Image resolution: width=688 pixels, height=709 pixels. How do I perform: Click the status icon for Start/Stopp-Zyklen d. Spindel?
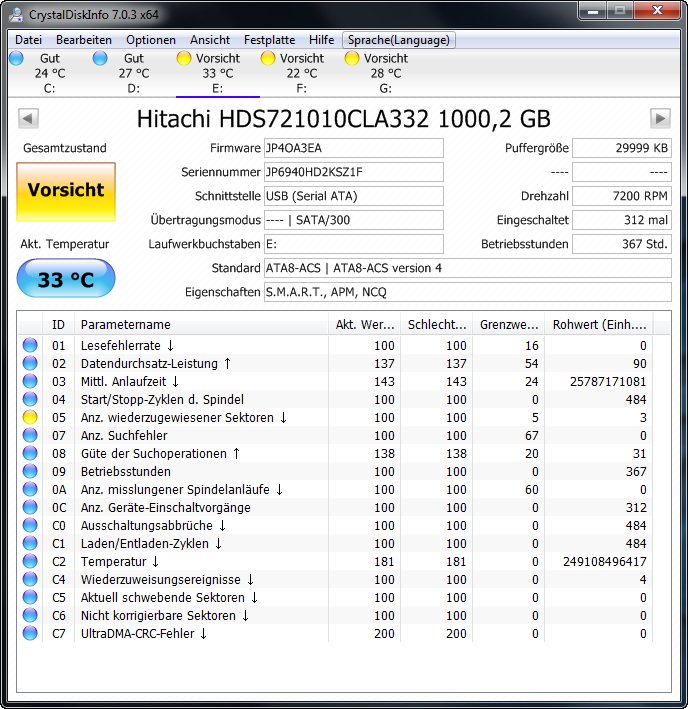30,399
